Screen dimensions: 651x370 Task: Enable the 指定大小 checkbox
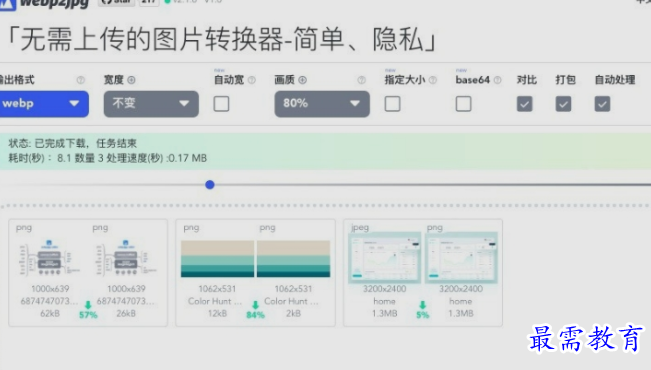point(392,104)
